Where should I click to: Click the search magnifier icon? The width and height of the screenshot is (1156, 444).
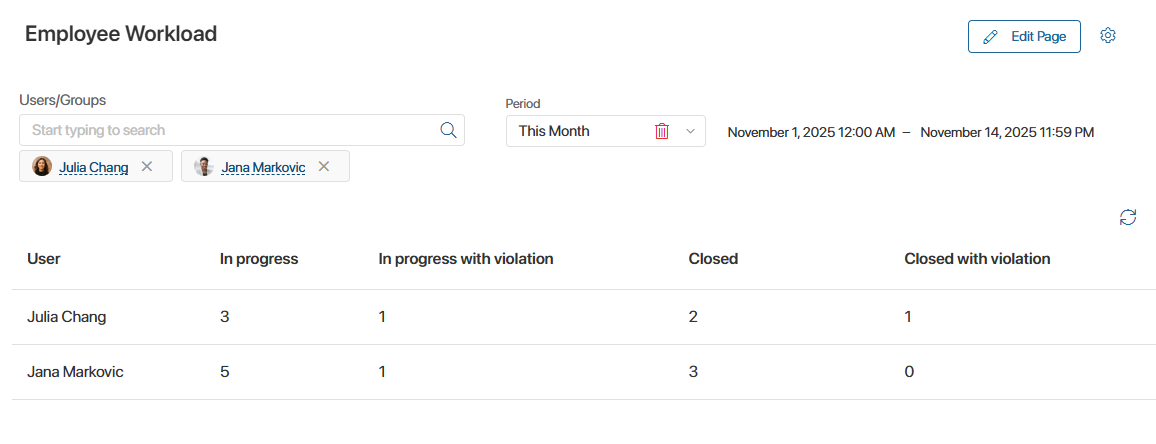click(448, 130)
